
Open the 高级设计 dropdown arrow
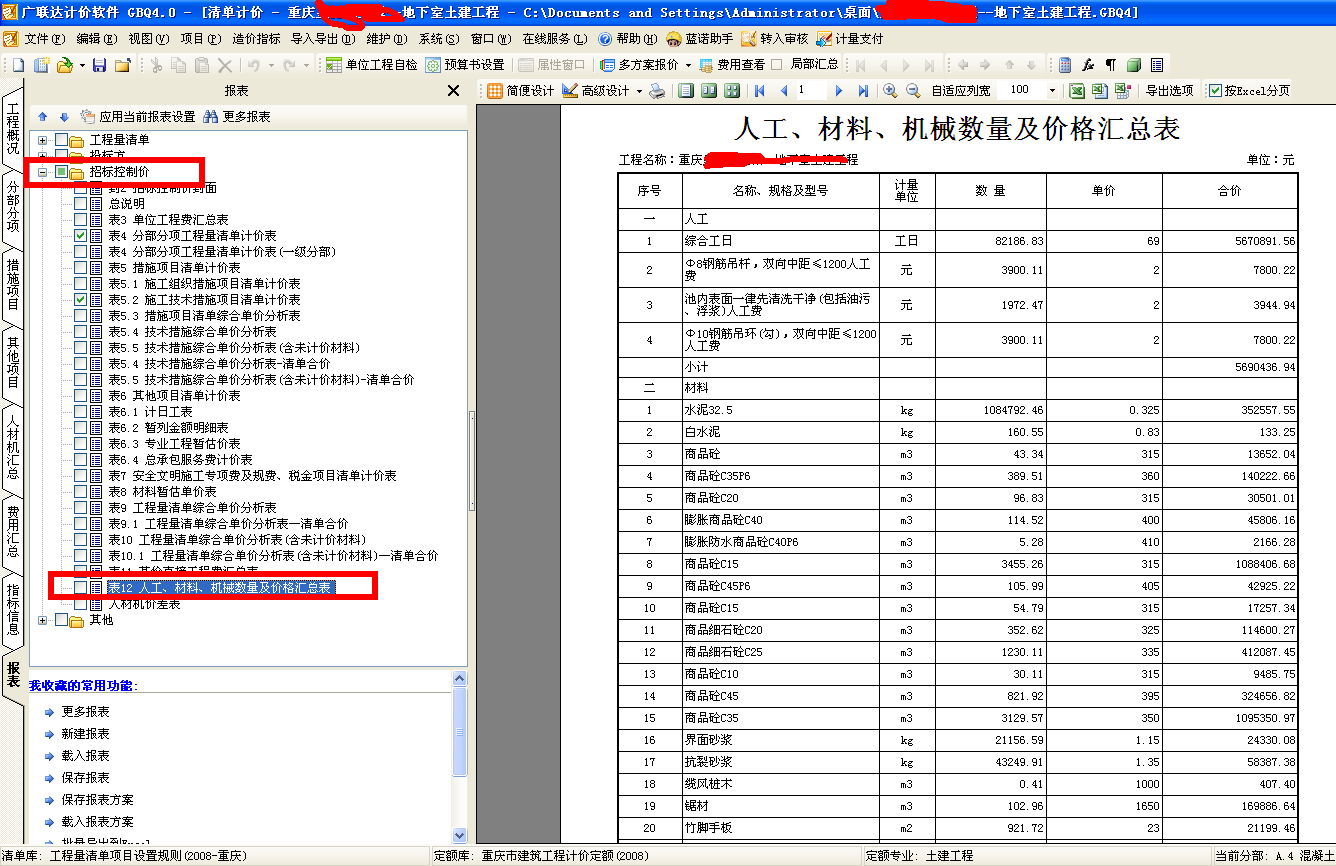coord(638,90)
